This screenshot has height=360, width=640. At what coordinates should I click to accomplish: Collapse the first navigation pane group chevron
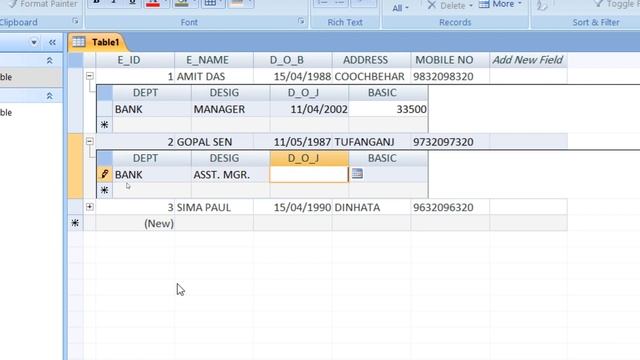coord(49,60)
